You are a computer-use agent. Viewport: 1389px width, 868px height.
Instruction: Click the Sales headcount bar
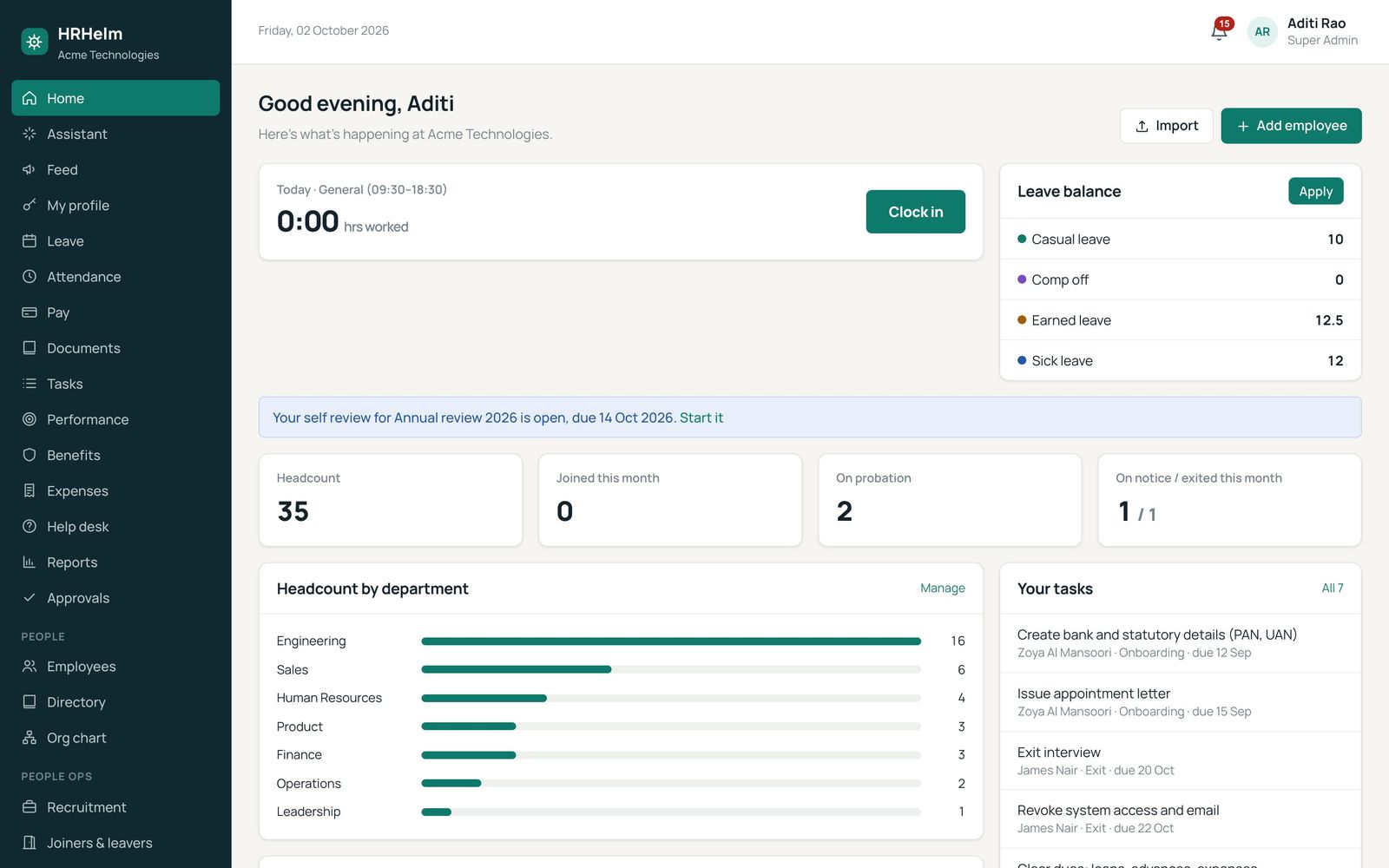point(670,669)
